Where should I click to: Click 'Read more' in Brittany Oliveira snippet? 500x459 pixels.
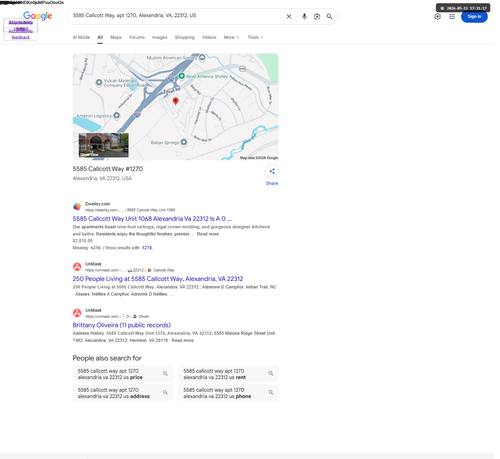[x=182, y=340]
